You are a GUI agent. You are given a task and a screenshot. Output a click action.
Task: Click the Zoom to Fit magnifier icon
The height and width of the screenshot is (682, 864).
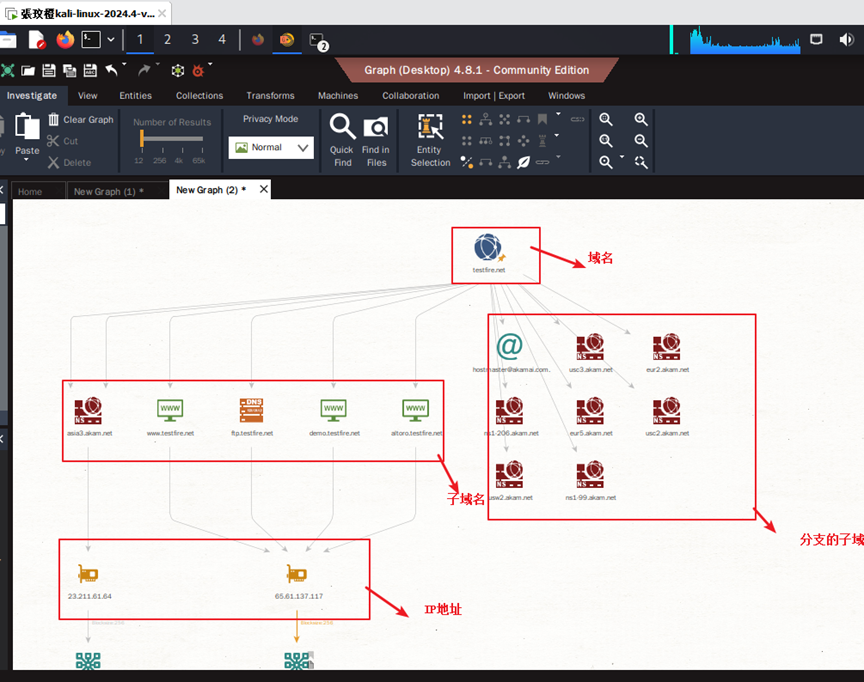click(606, 119)
